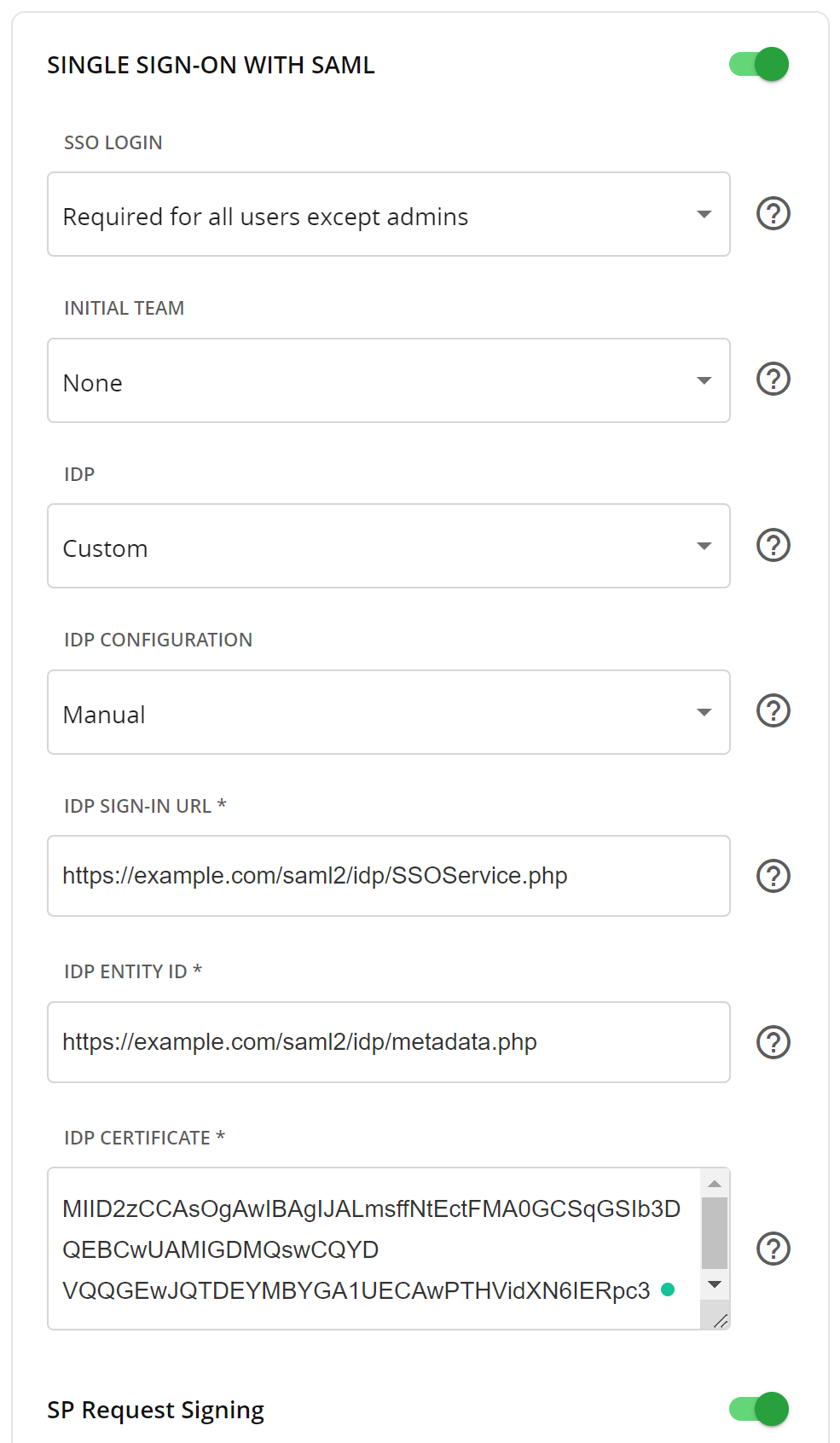Open the SSO Login dropdown

pyautogui.click(x=388, y=215)
